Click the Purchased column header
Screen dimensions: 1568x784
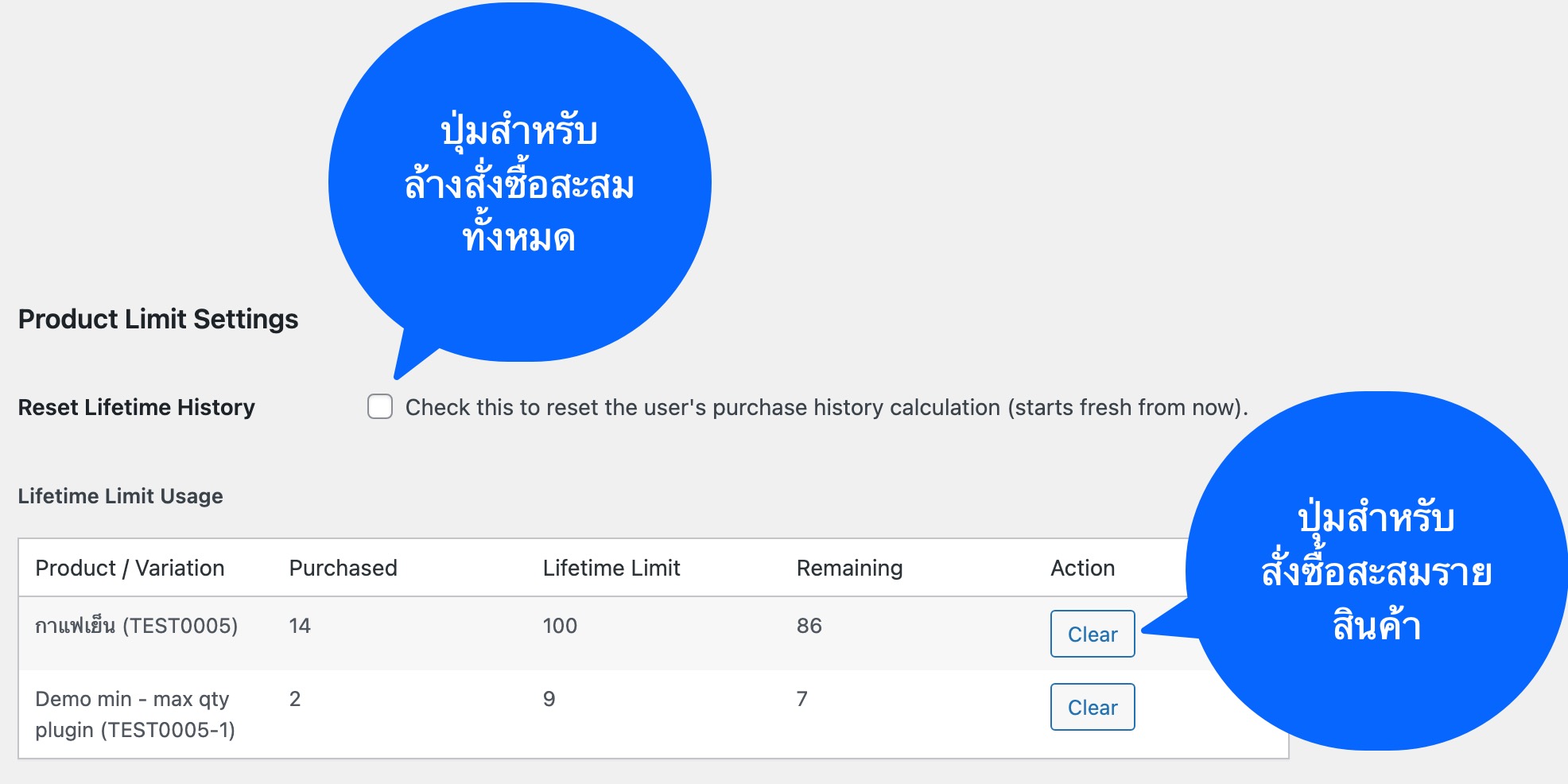(343, 568)
